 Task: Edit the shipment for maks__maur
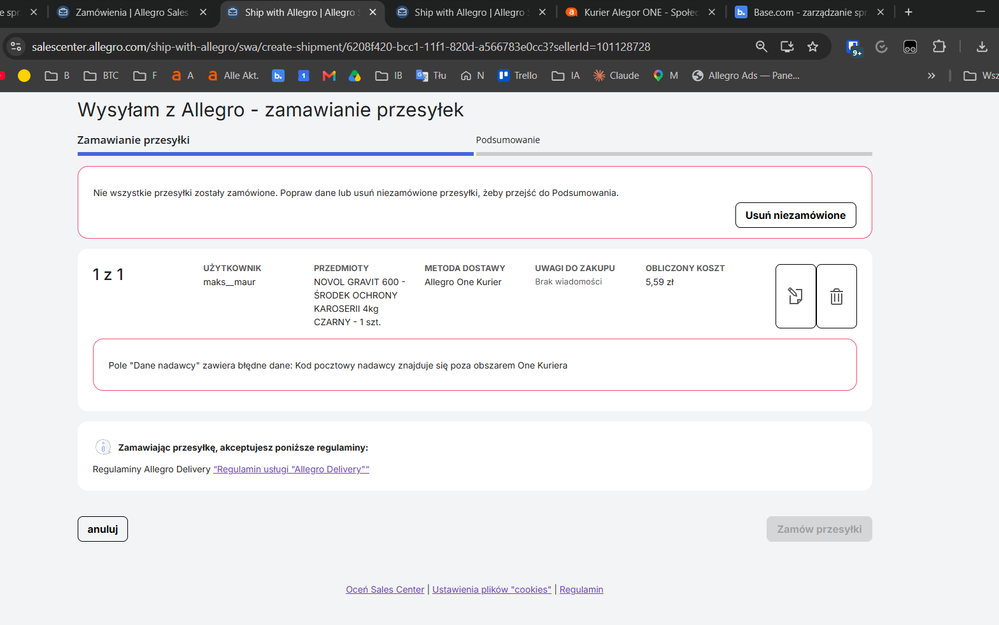tap(795, 296)
